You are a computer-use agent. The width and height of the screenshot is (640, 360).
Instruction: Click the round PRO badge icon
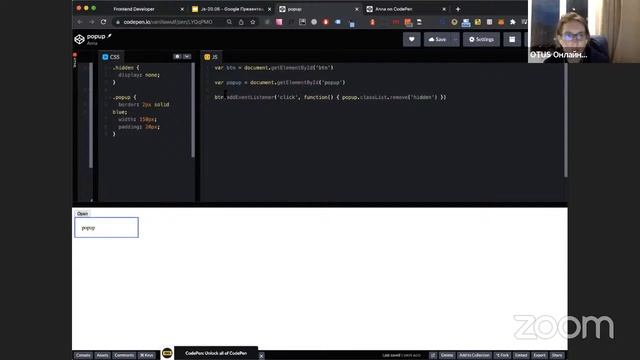[x=167, y=353]
